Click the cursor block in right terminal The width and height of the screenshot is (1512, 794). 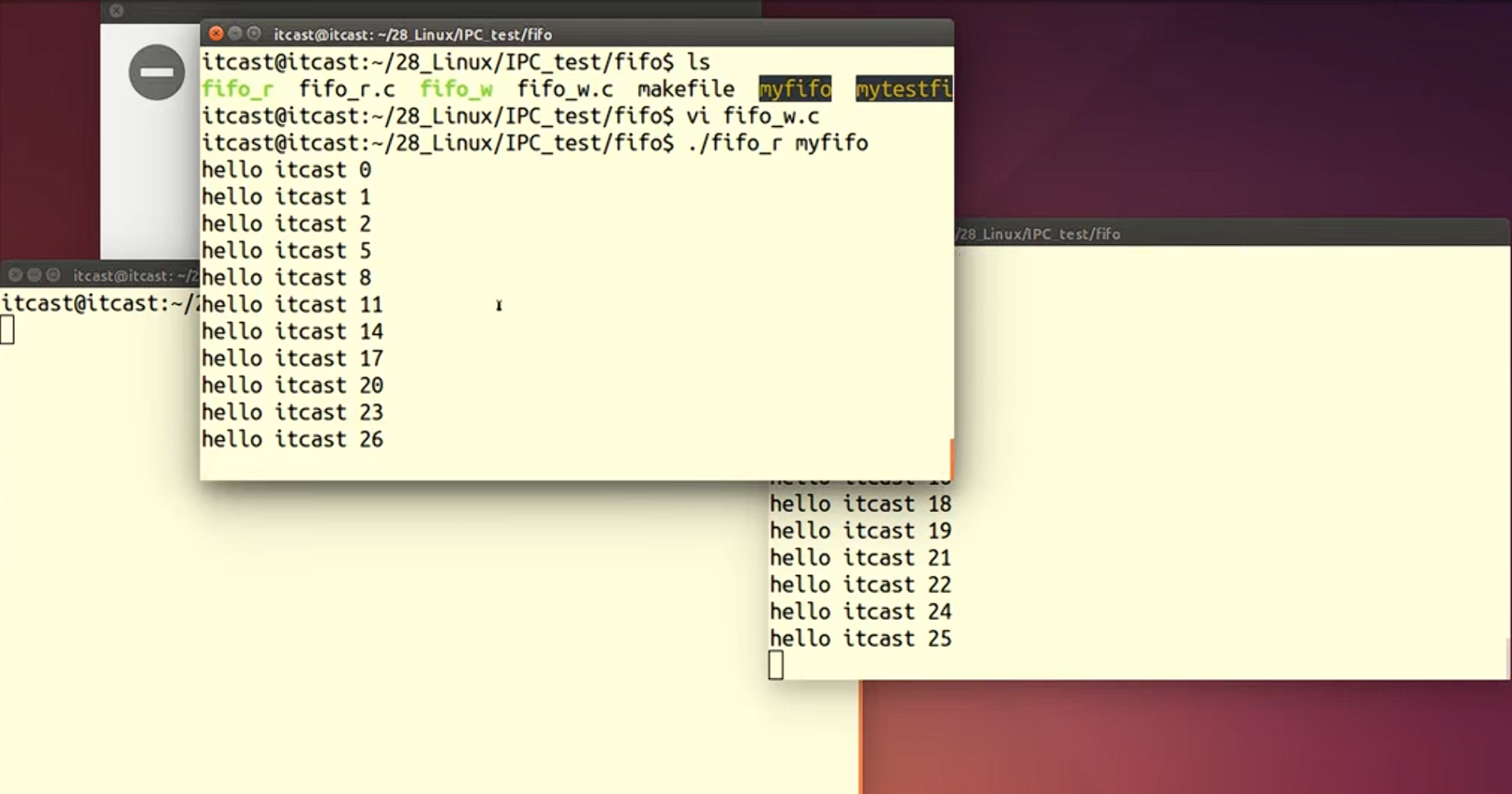(776, 666)
